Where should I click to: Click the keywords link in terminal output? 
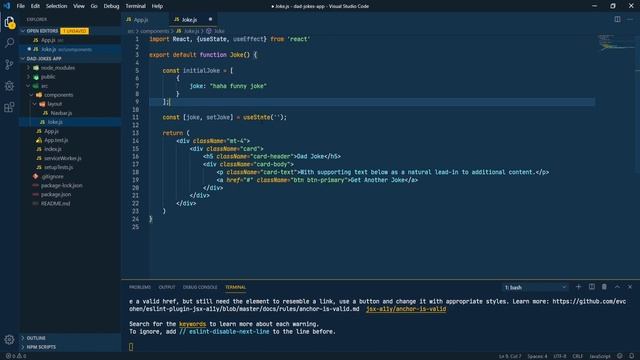pos(192,324)
